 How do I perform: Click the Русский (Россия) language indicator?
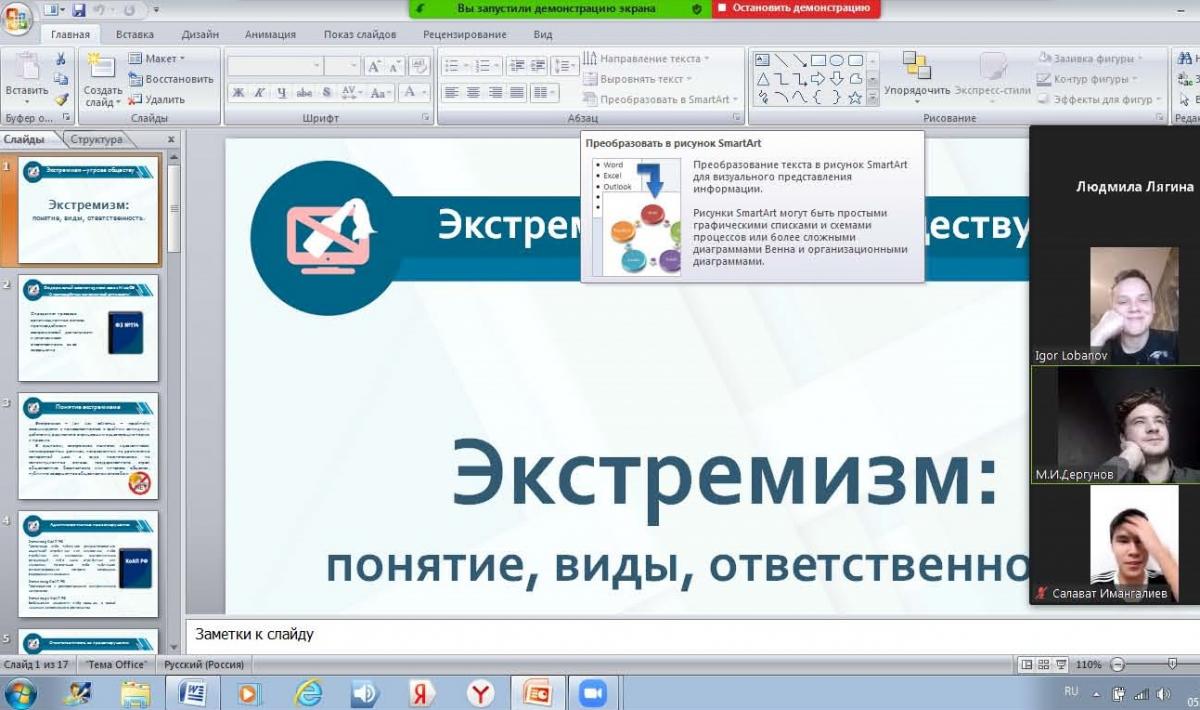click(x=206, y=664)
